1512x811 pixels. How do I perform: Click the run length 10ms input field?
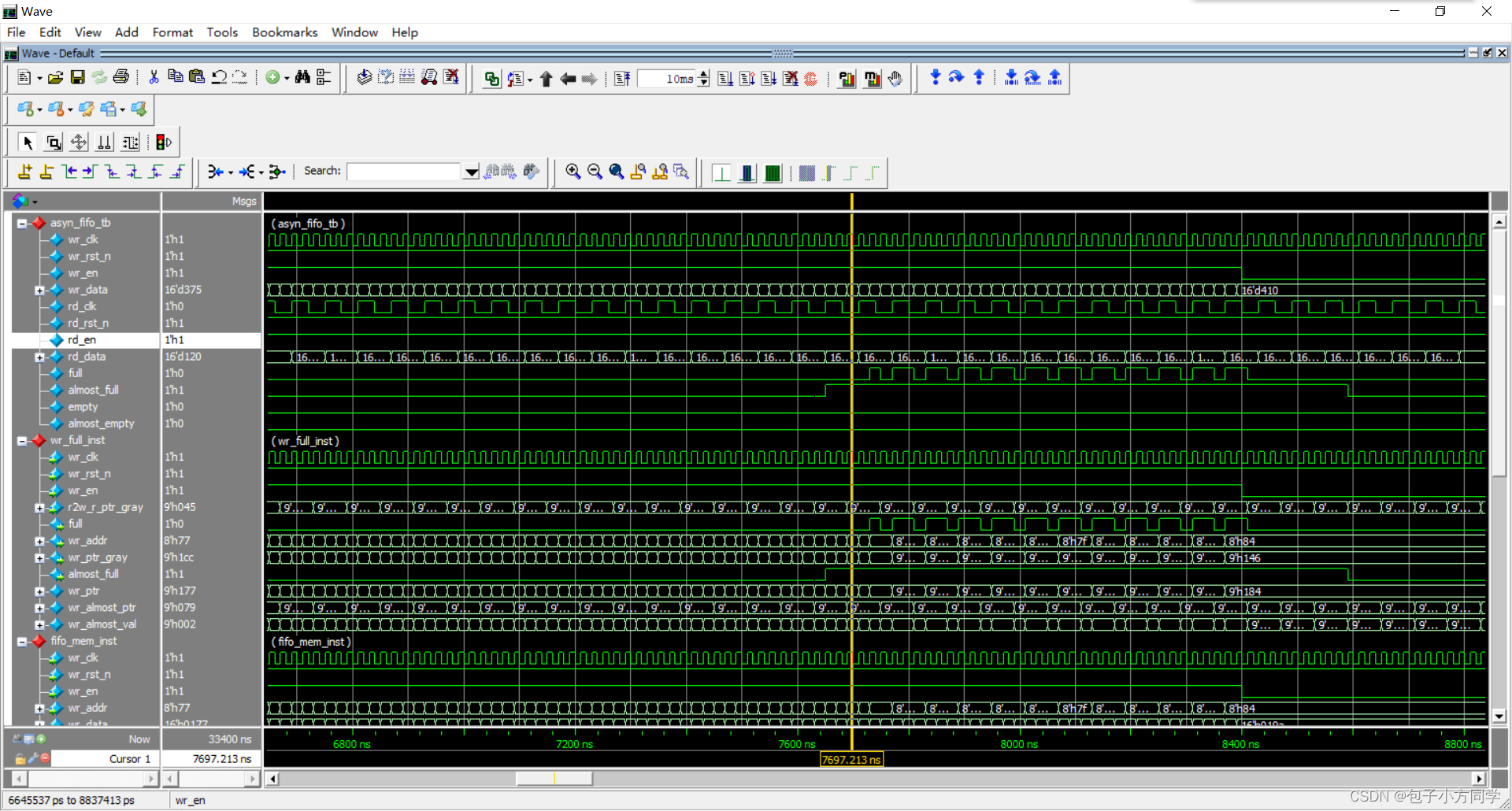(667, 79)
